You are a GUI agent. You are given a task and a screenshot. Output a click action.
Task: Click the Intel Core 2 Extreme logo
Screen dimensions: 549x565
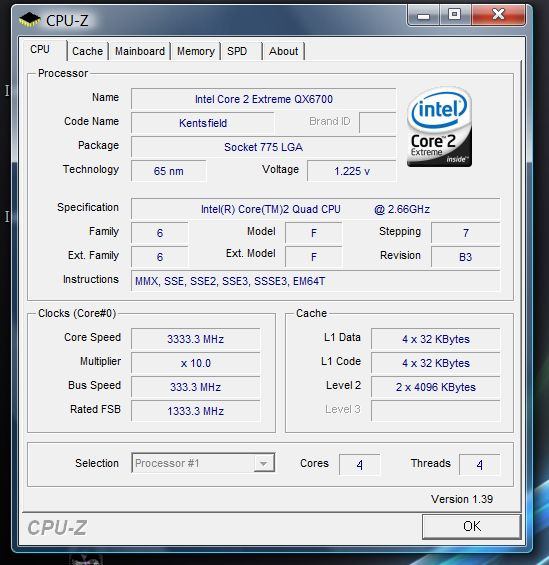[x=439, y=127]
